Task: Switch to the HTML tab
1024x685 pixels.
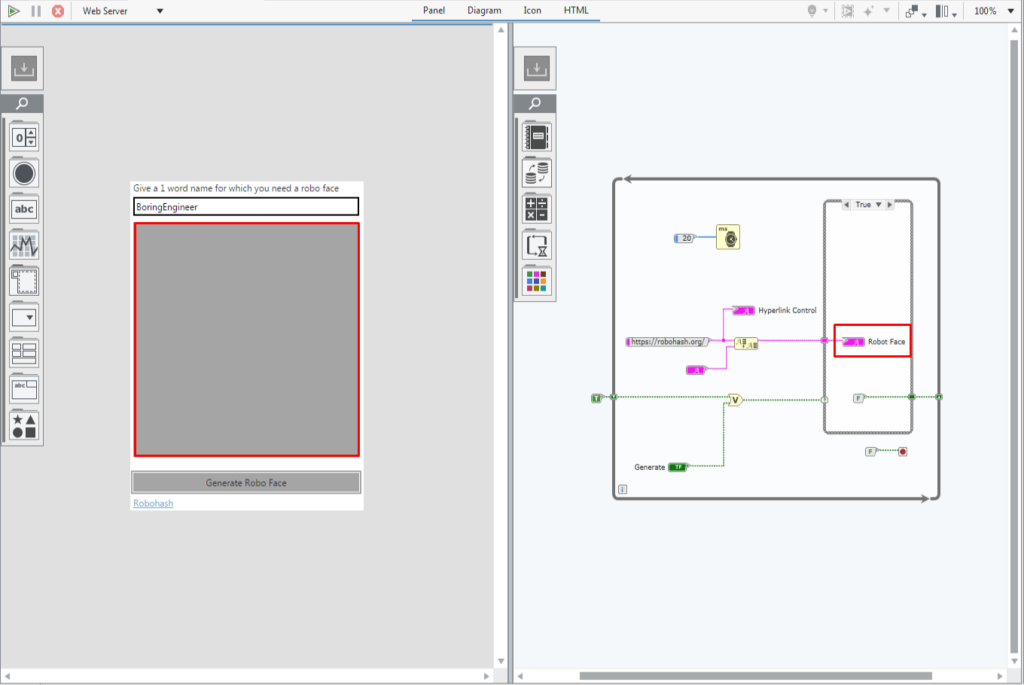Action: 576,10
